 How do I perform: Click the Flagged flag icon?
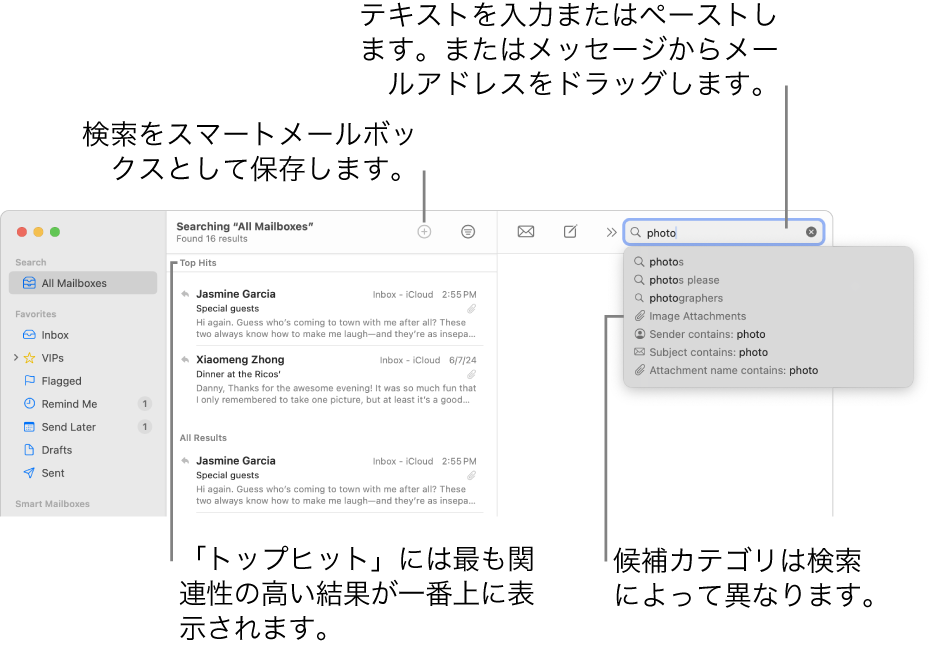[29, 381]
